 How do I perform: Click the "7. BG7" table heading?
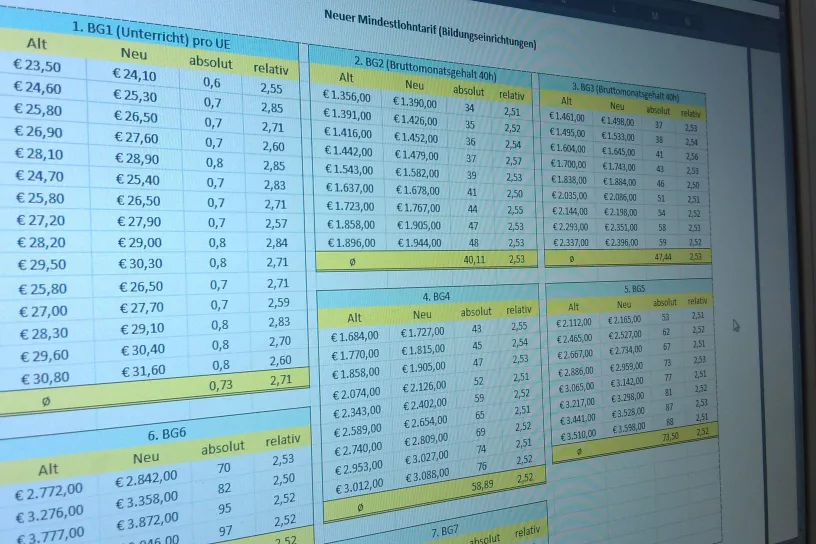tap(445, 532)
